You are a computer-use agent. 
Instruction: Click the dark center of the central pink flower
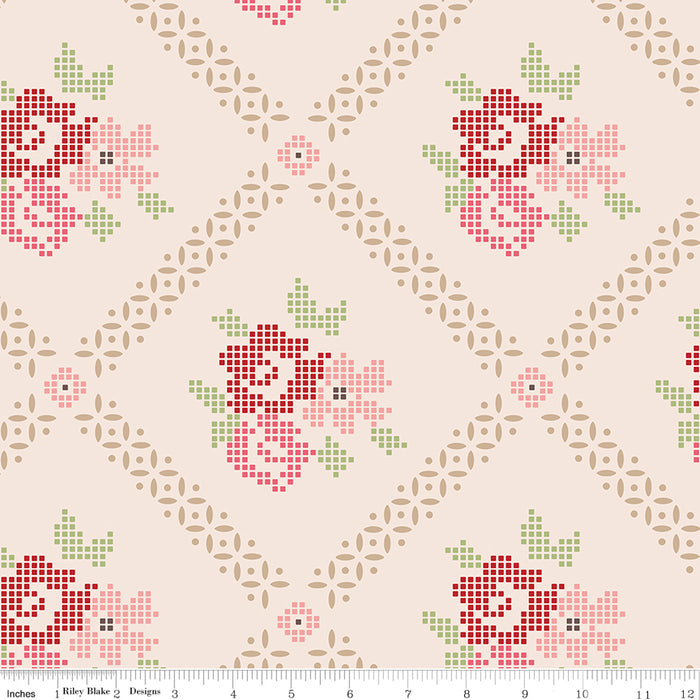coord(339,393)
